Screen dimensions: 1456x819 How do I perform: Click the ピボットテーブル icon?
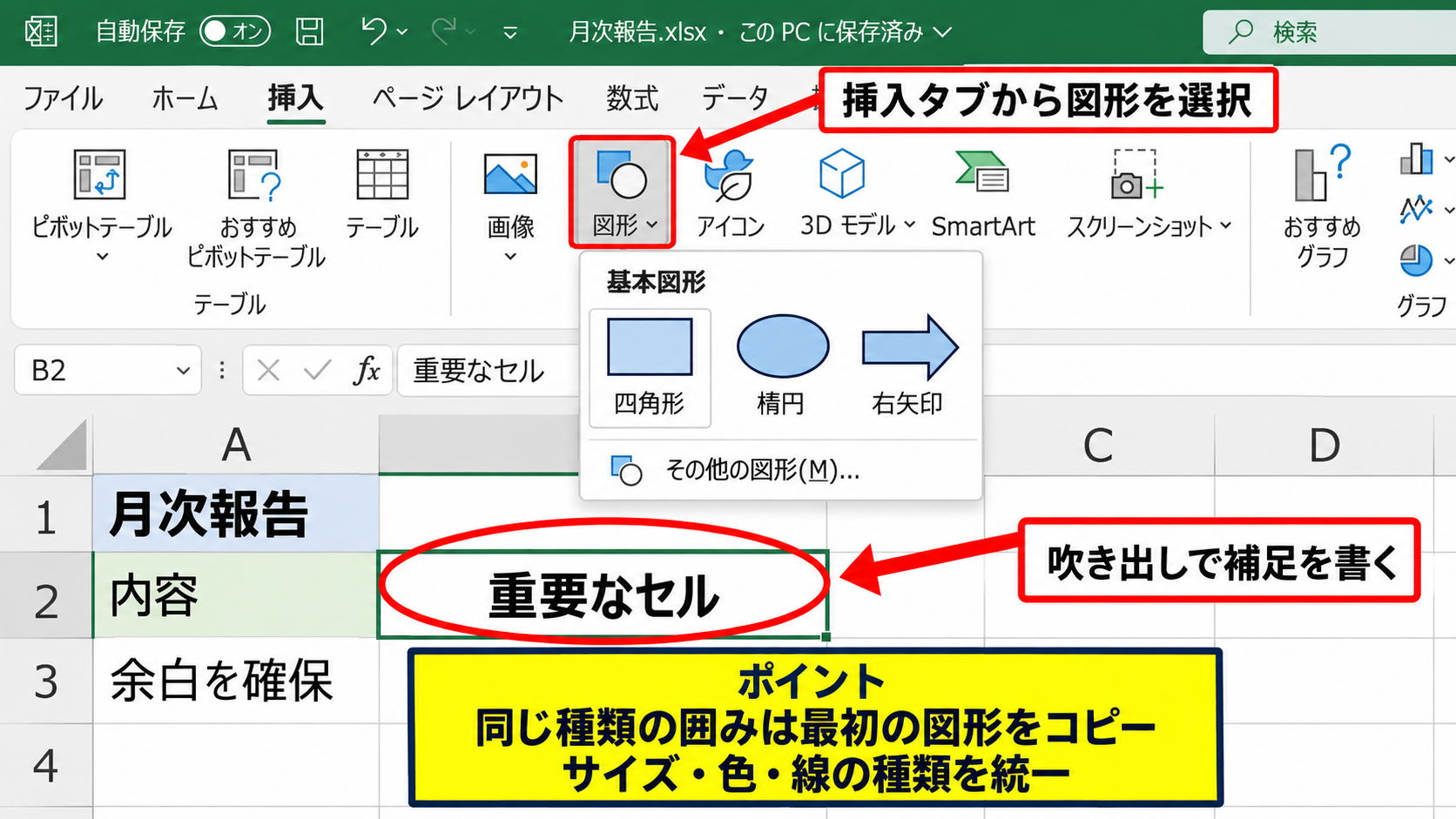[101, 174]
